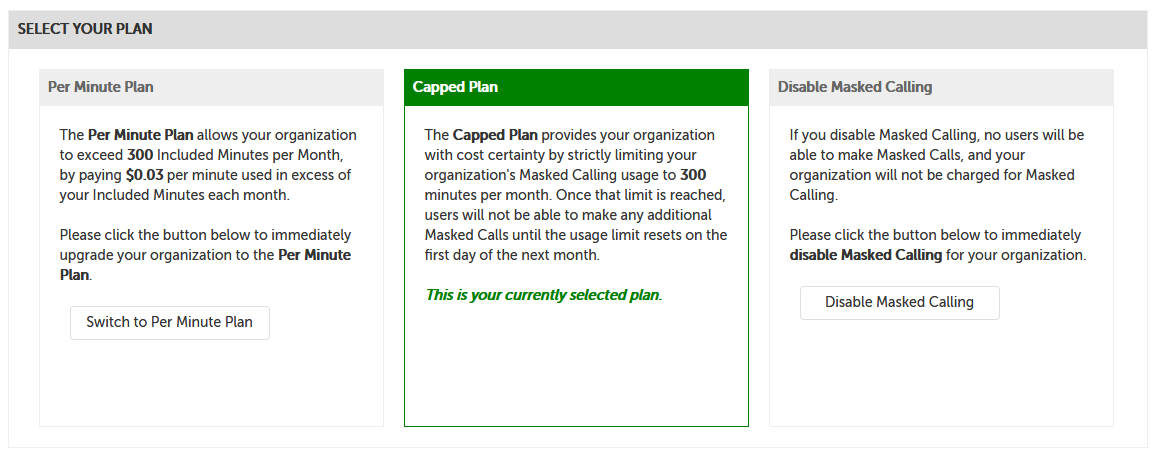Click the green currently selected plan notice
This screenshot has width=1159, height=458.
tap(543, 295)
